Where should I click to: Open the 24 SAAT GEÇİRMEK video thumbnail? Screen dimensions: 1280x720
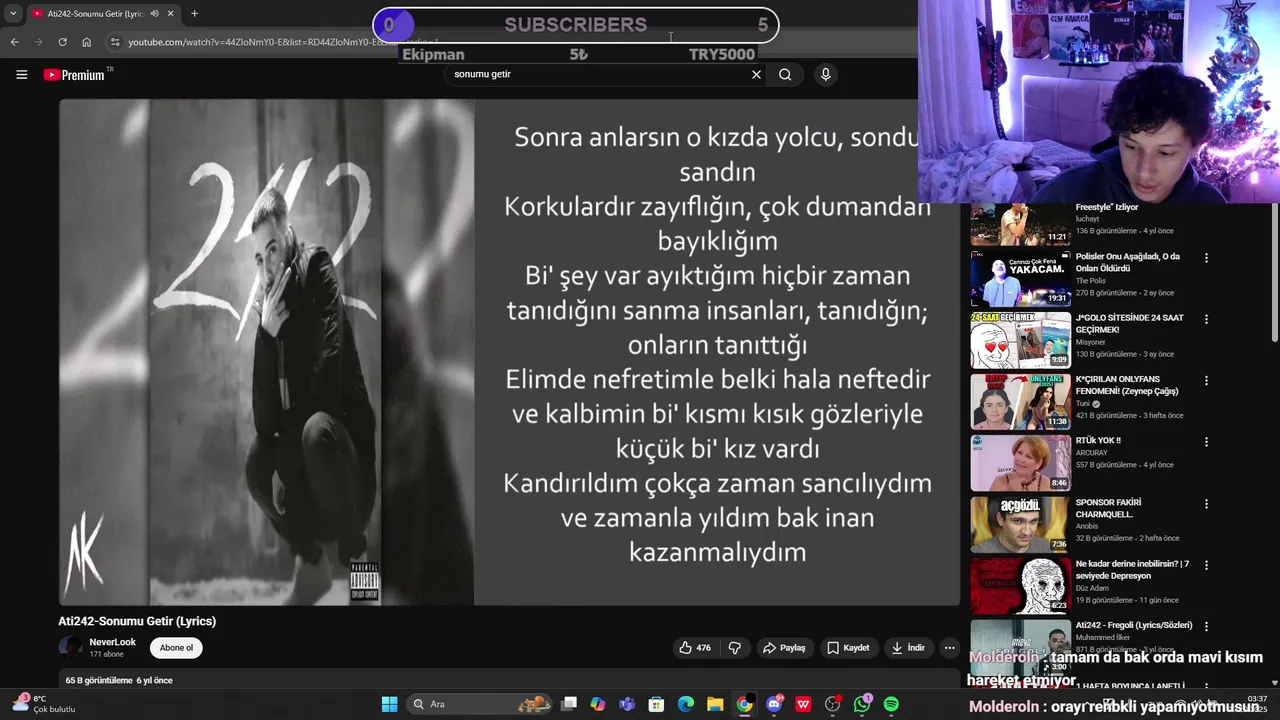pos(1020,340)
